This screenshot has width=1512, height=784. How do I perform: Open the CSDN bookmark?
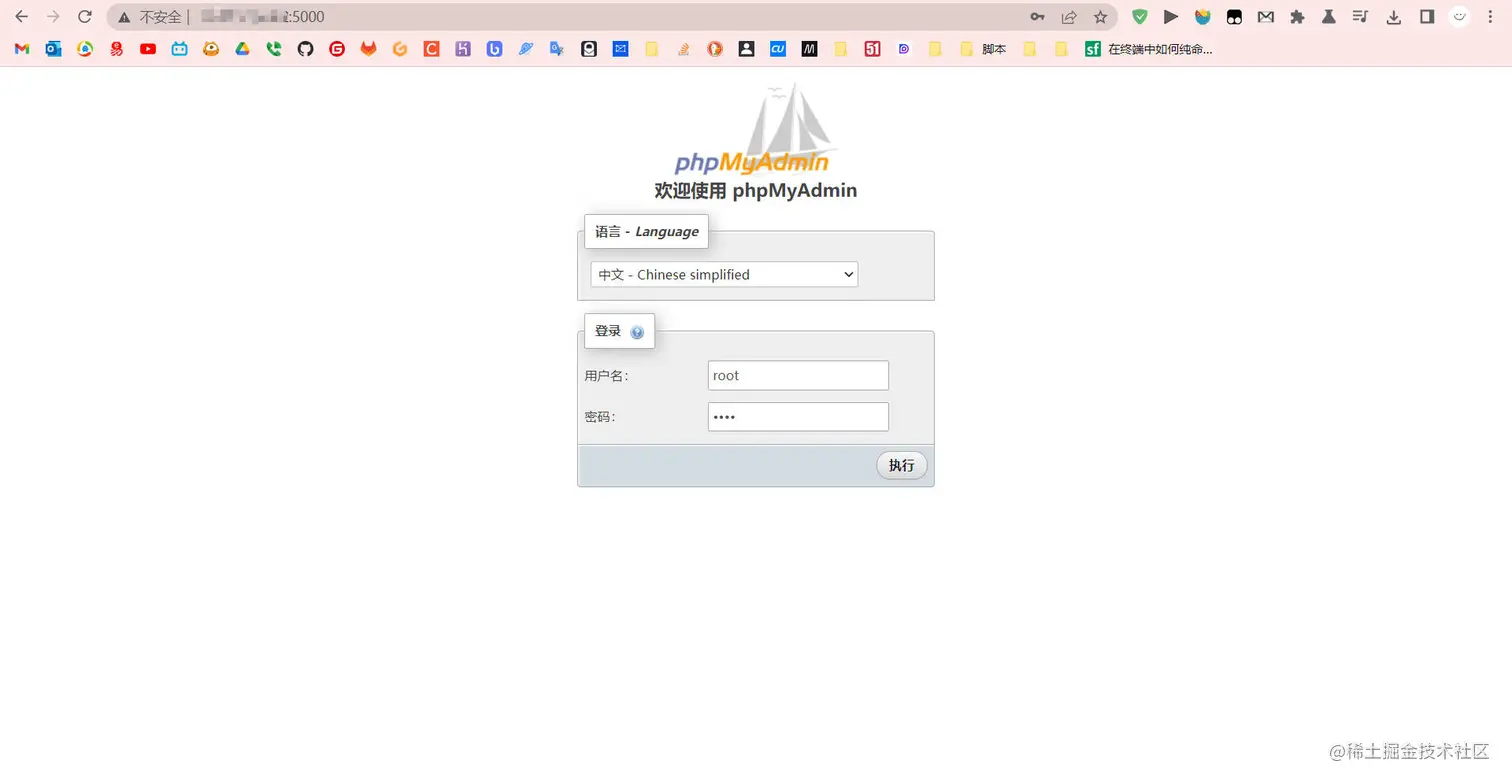coord(432,48)
